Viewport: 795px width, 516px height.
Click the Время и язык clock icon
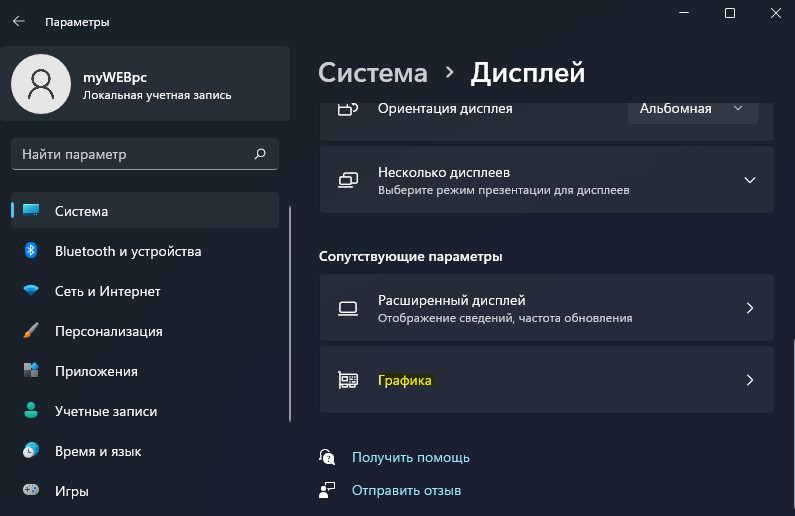[31, 450]
